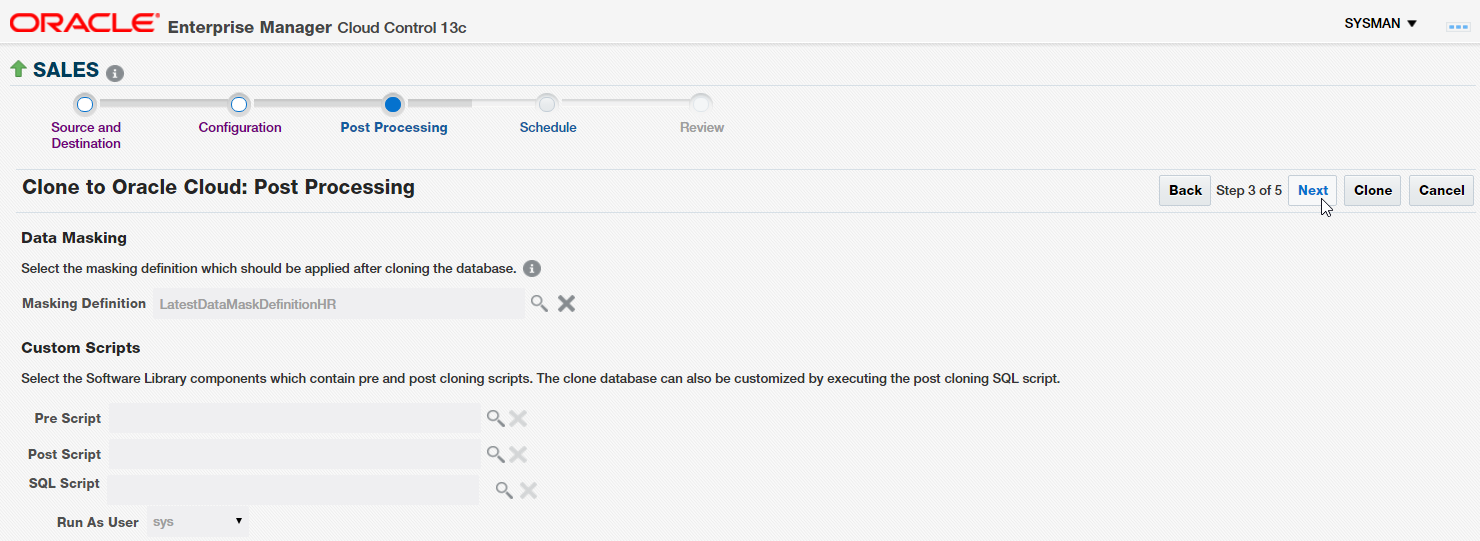The width and height of the screenshot is (1480, 541).
Task: Open the Post Script search magnifier
Action: coord(495,454)
